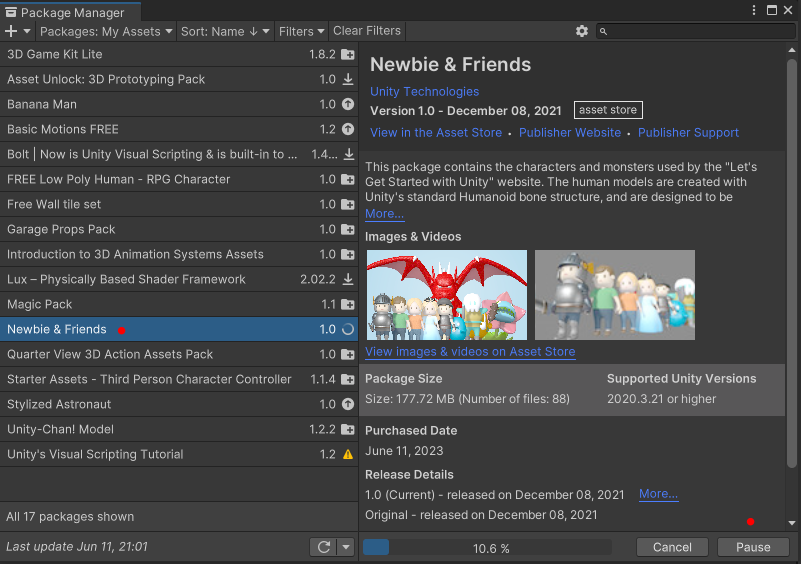Open the Publisher Website link
The height and width of the screenshot is (564, 801).
pos(570,133)
